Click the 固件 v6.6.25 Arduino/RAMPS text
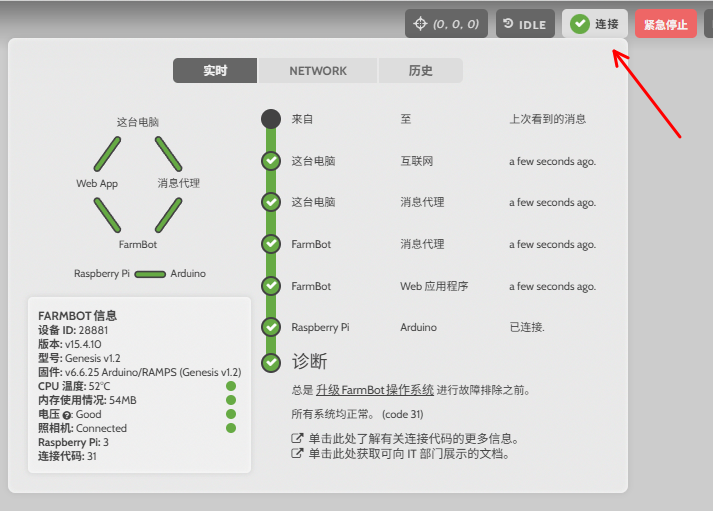713x511 pixels. click(140, 372)
